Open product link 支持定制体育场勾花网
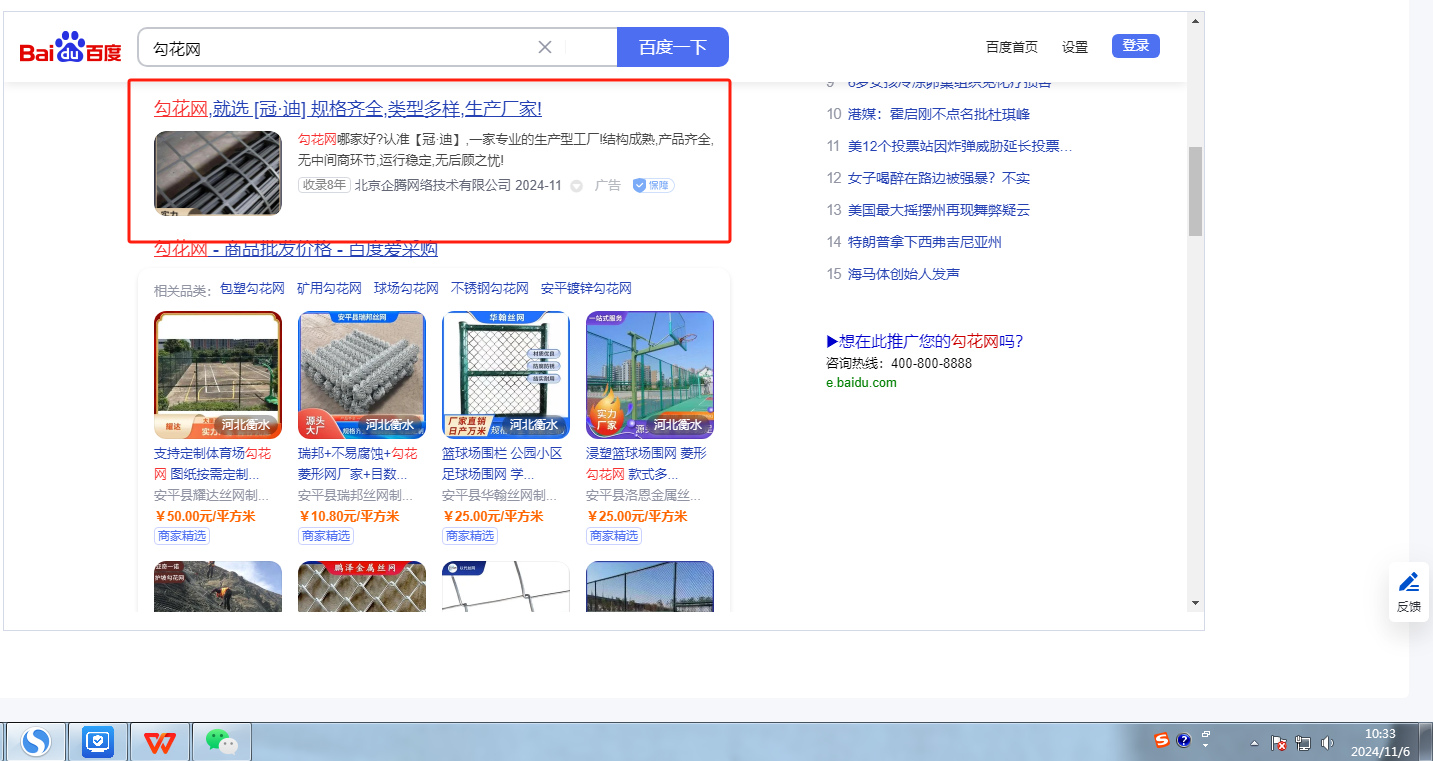This screenshot has width=1433, height=761. point(212,463)
